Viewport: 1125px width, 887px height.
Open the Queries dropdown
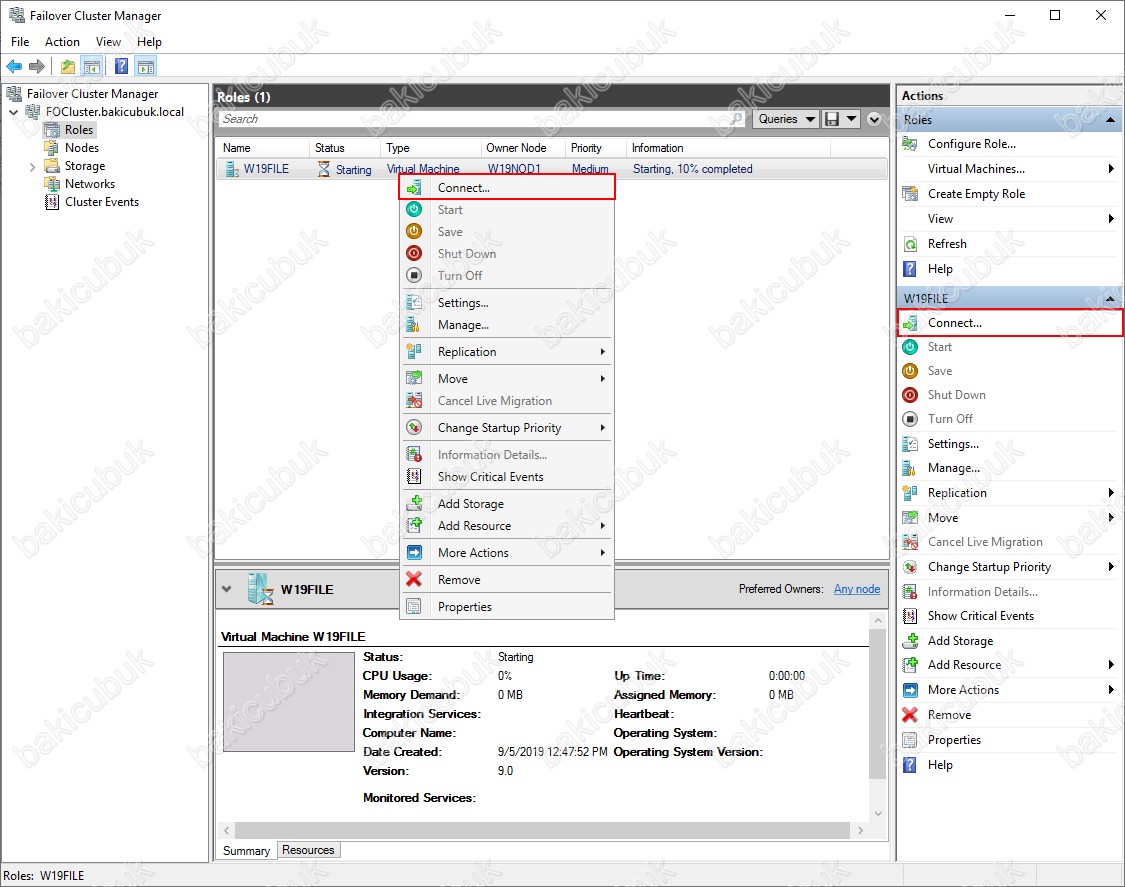[x=786, y=119]
